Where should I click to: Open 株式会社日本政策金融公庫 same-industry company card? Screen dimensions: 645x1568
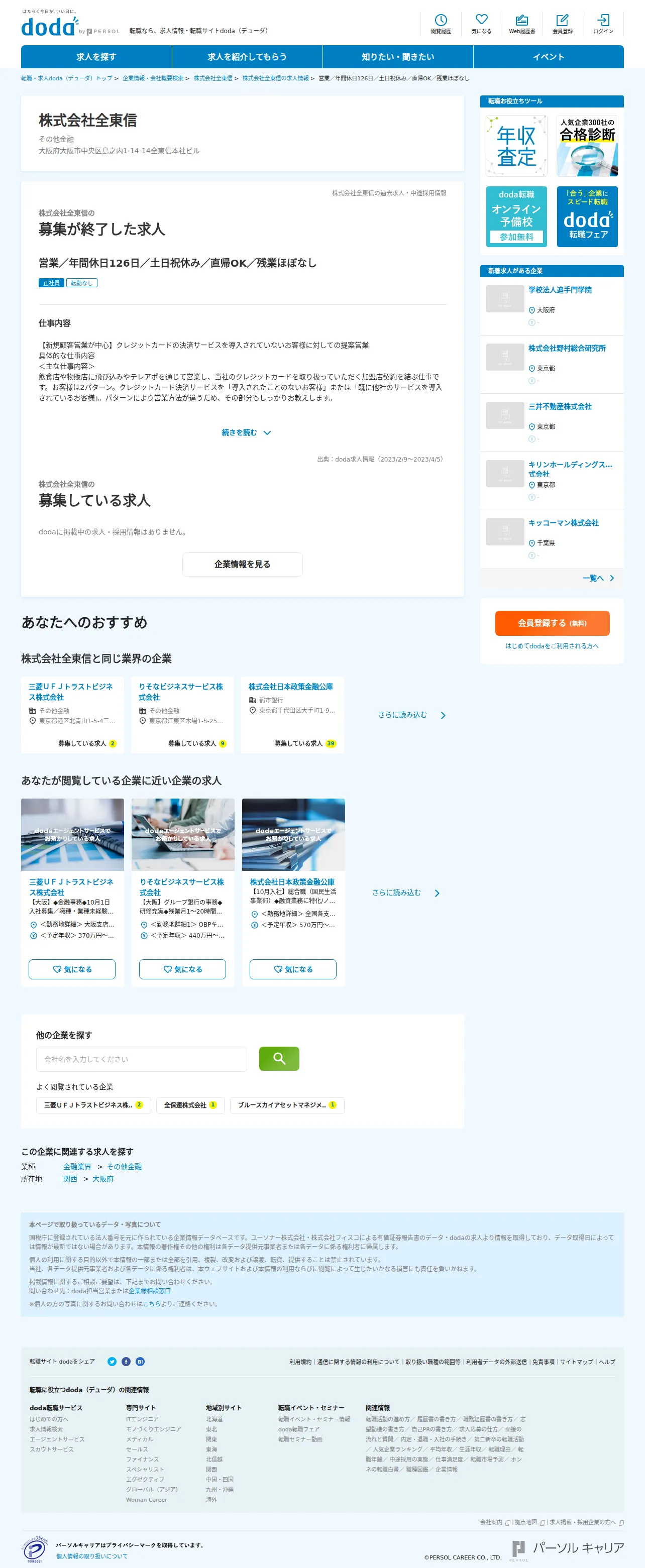tap(292, 715)
